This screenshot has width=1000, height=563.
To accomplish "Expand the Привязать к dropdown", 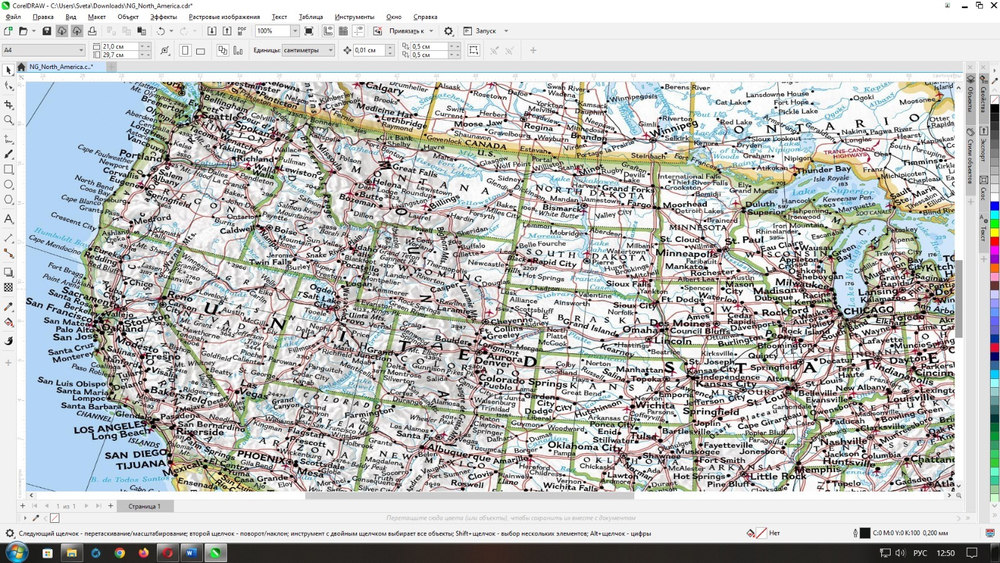I will click(x=430, y=31).
